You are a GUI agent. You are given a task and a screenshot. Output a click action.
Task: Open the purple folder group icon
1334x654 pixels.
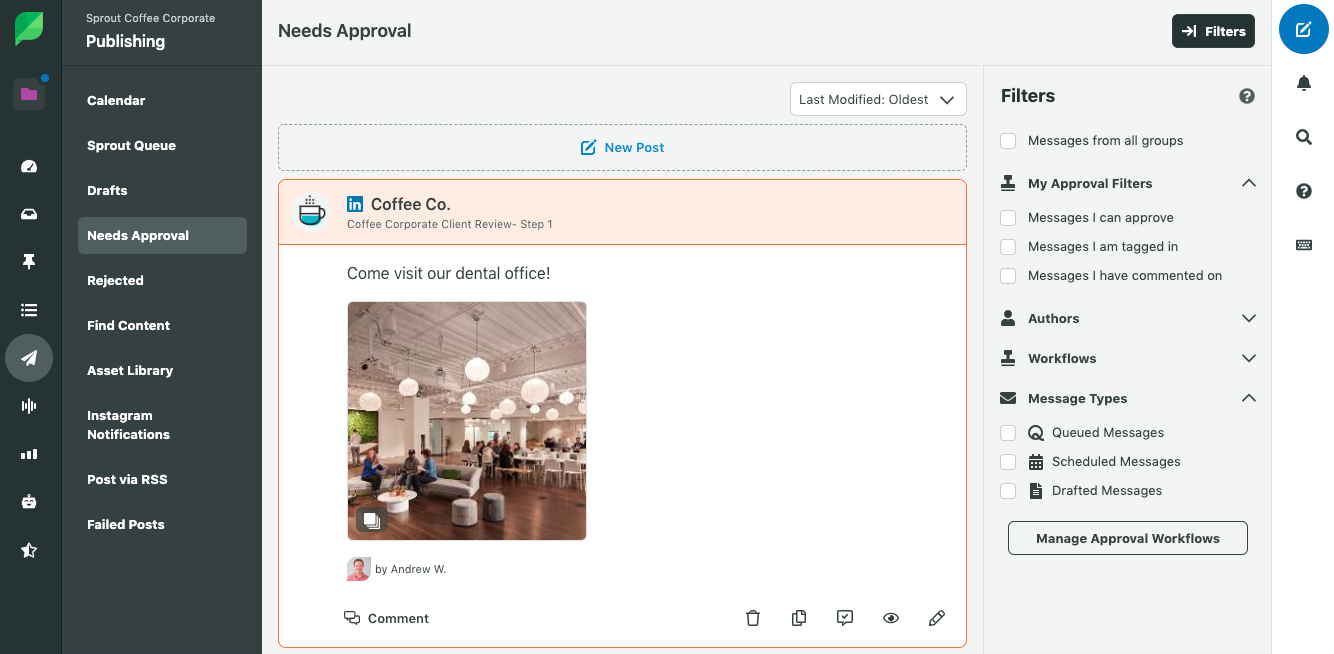point(29,94)
